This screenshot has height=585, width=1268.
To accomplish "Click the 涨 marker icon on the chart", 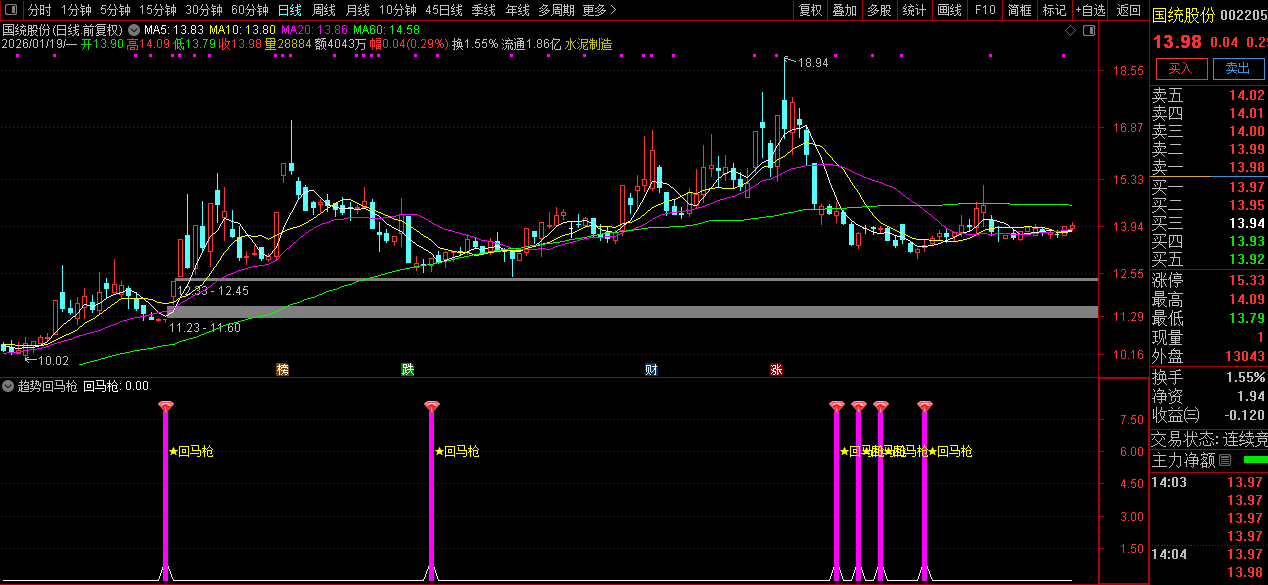I will [x=776, y=370].
